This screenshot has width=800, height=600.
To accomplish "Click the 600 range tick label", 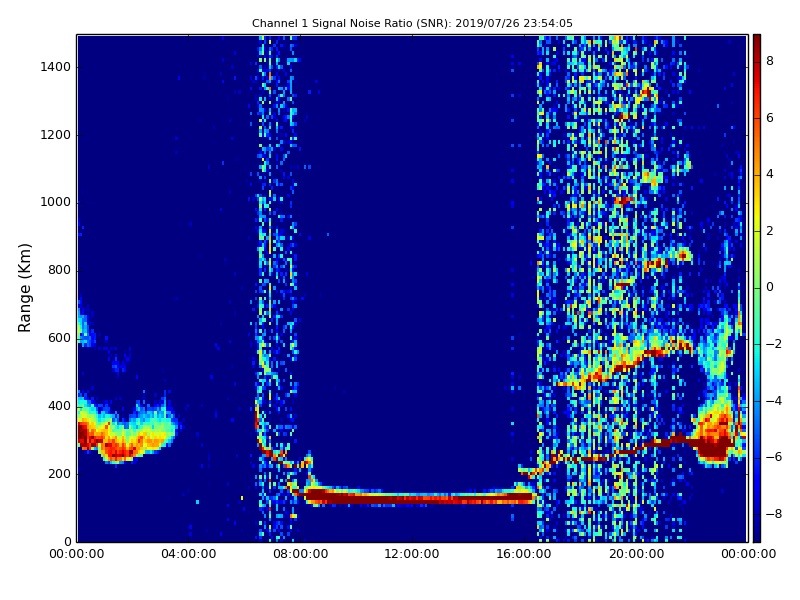I will point(59,338).
